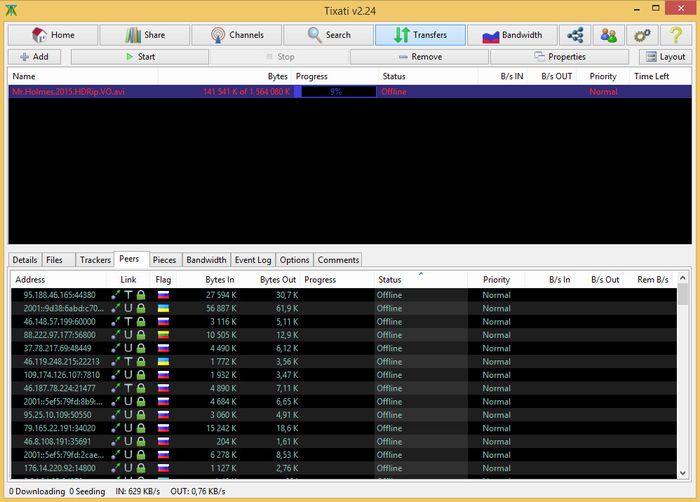Open the Search section
This screenshot has width=700, height=502.
point(328,35)
